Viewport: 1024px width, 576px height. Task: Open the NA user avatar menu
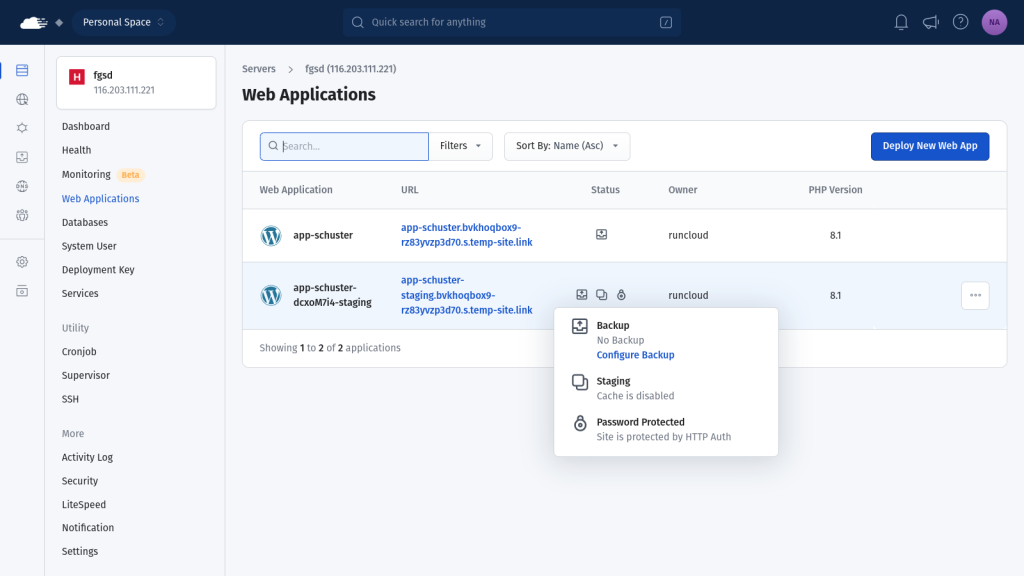click(994, 22)
